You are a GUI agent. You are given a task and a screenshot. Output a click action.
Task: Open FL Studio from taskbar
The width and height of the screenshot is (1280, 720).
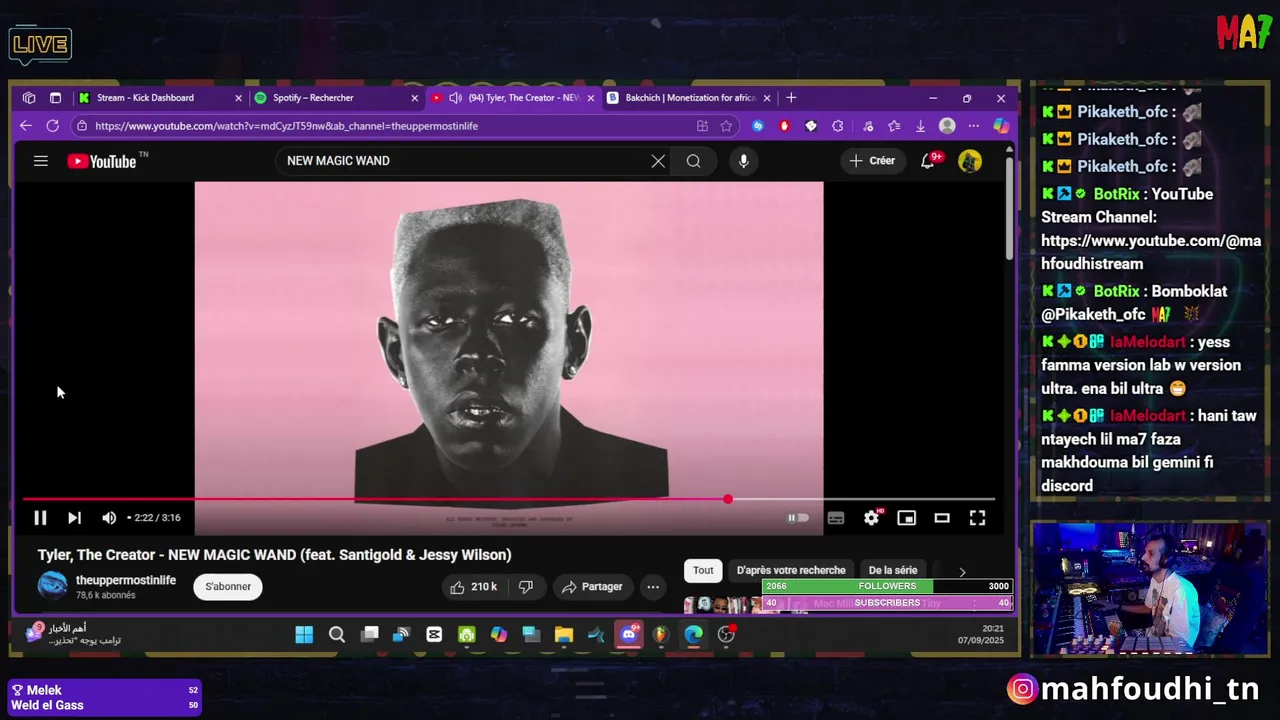point(661,634)
